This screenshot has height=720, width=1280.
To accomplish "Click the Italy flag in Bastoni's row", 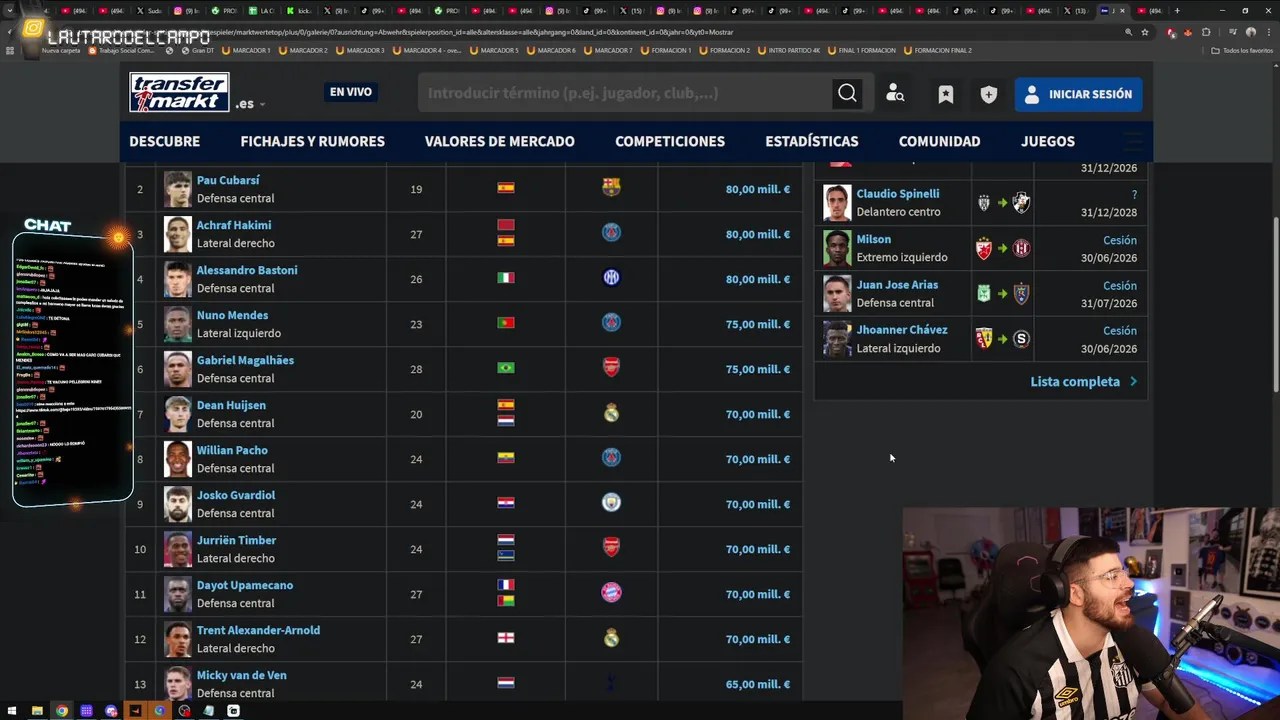I will (506, 277).
